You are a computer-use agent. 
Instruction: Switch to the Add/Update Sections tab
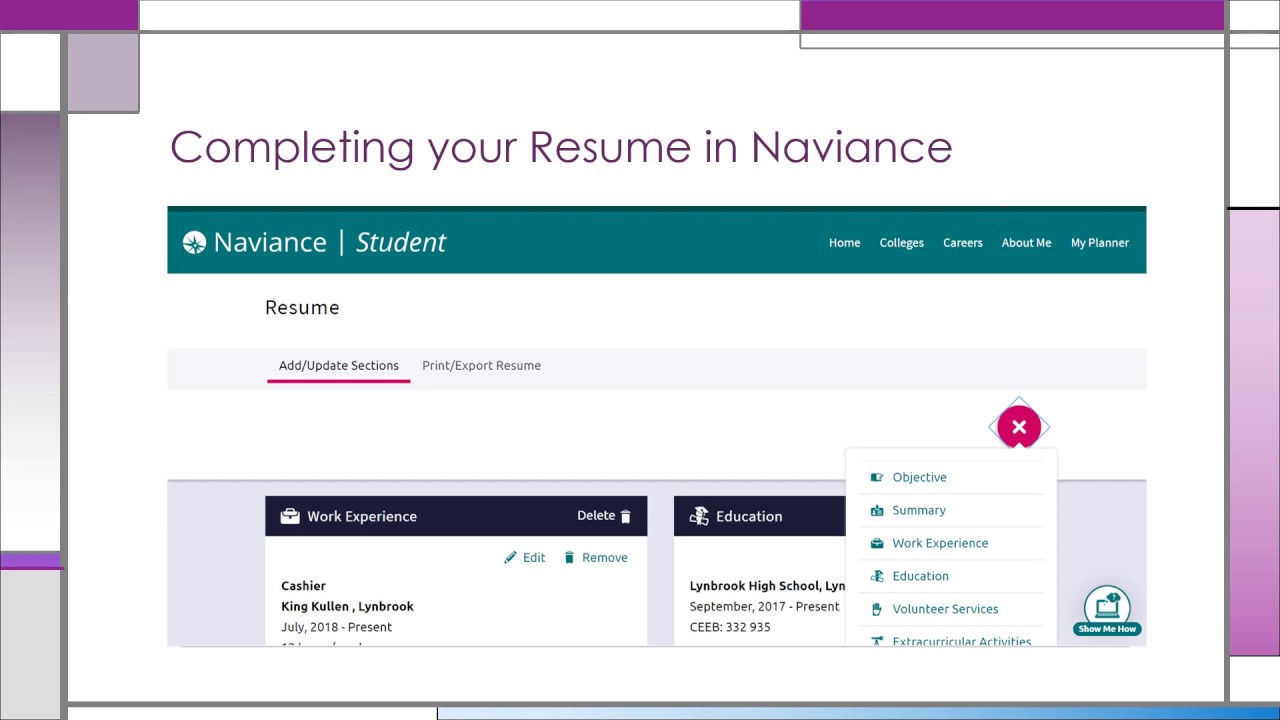(339, 365)
